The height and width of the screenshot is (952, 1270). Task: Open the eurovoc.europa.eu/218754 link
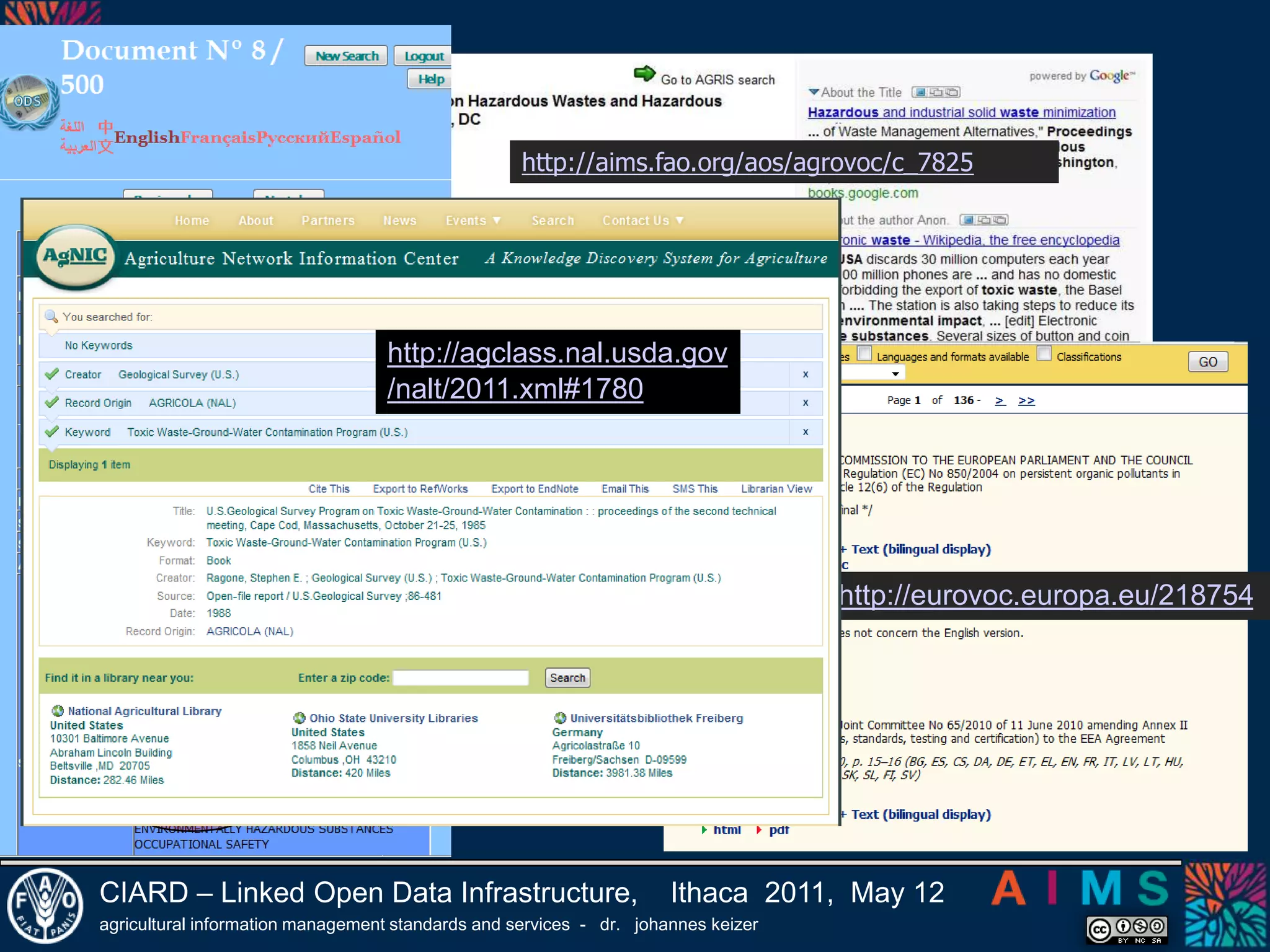1047,595
